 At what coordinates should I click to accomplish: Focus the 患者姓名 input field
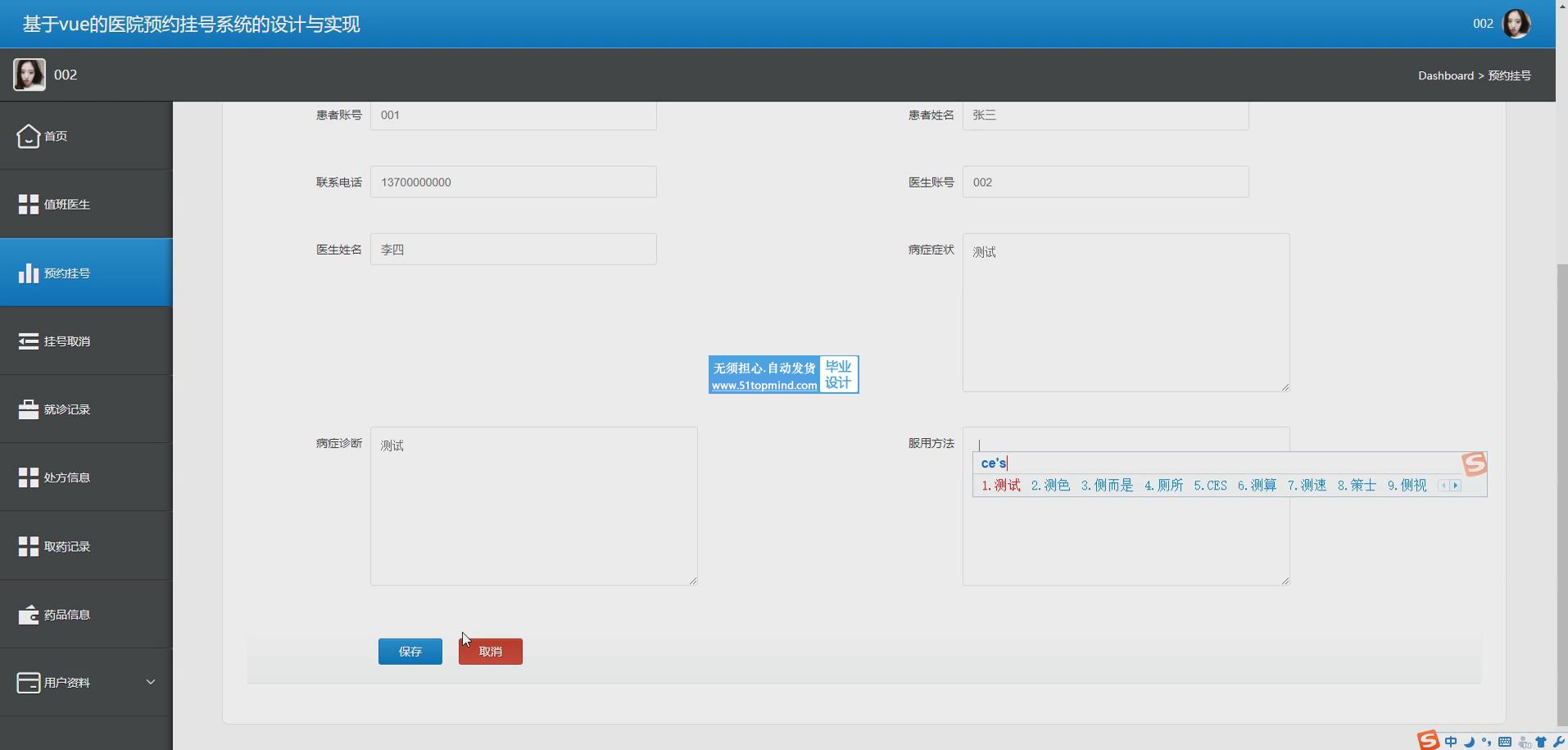(x=1106, y=115)
